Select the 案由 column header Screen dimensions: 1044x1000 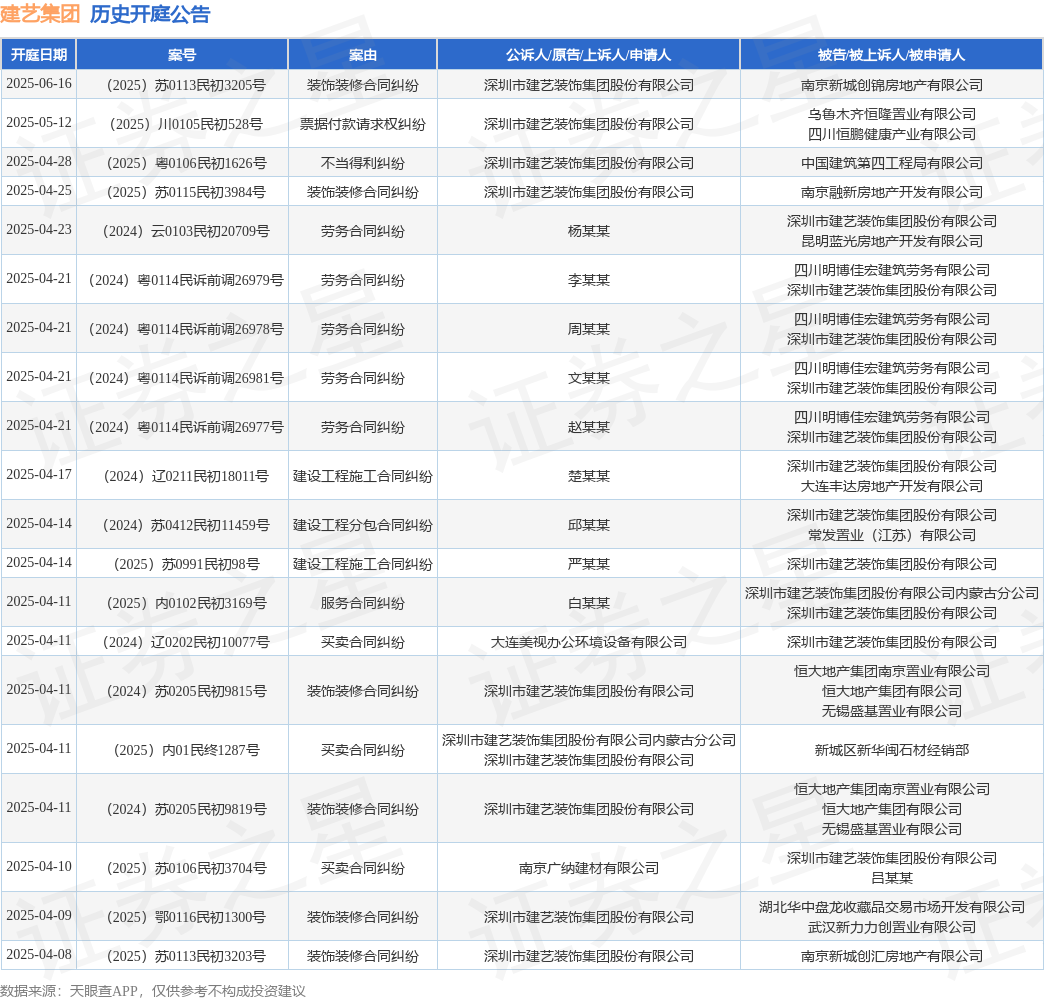362,55
